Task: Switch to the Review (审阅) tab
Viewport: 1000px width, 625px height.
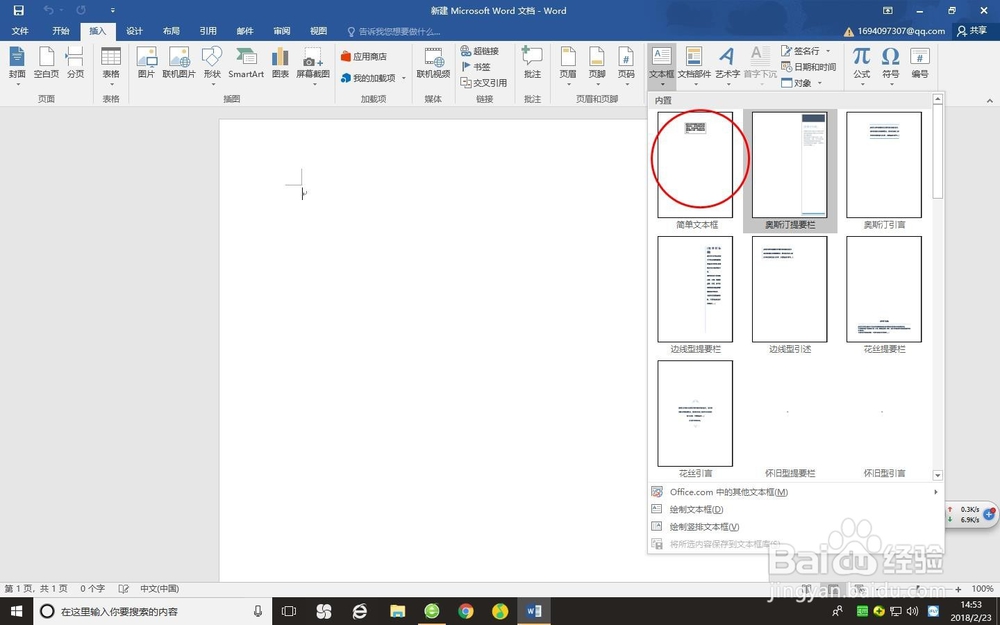Action: (282, 31)
